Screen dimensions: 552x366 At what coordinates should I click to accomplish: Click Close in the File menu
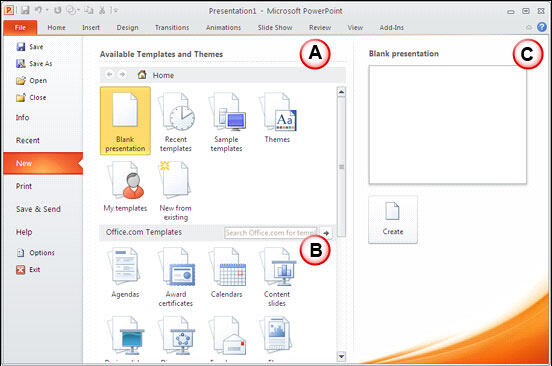[x=31, y=97]
